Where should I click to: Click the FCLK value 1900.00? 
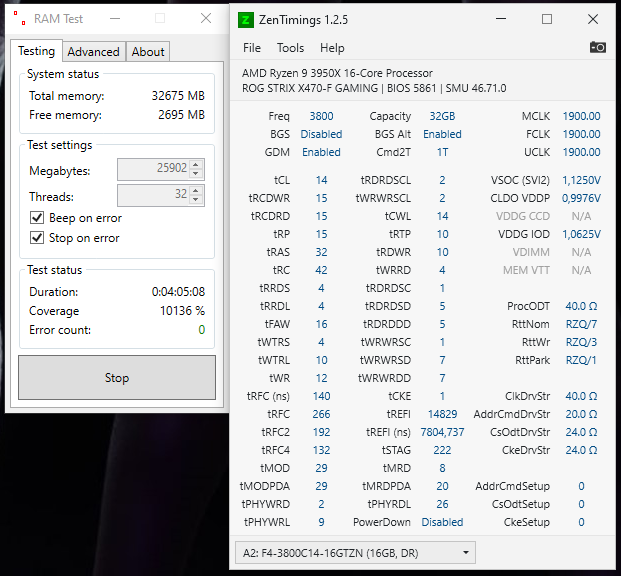[x=581, y=134]
